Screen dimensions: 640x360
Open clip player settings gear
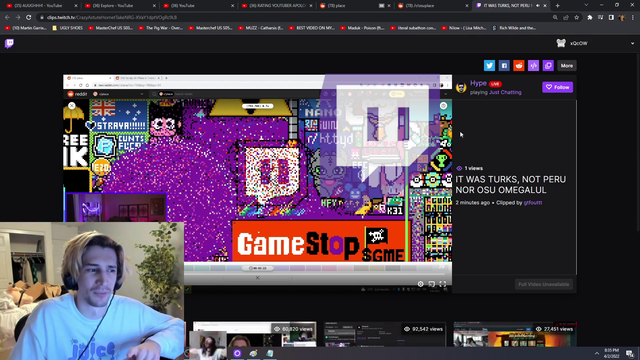[420, 284]
